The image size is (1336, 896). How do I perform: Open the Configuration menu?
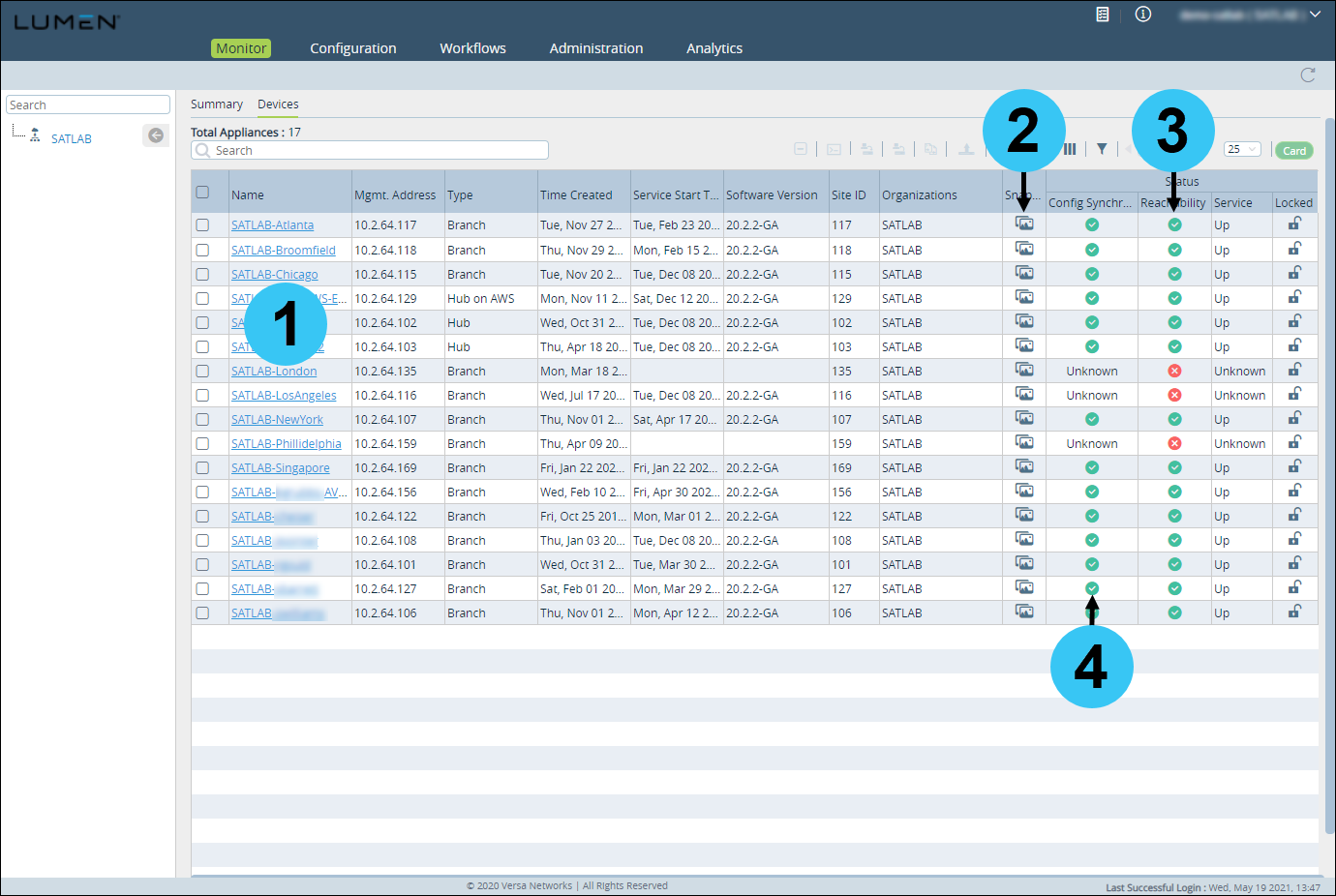pyautogui.click(x=353, y=48)
